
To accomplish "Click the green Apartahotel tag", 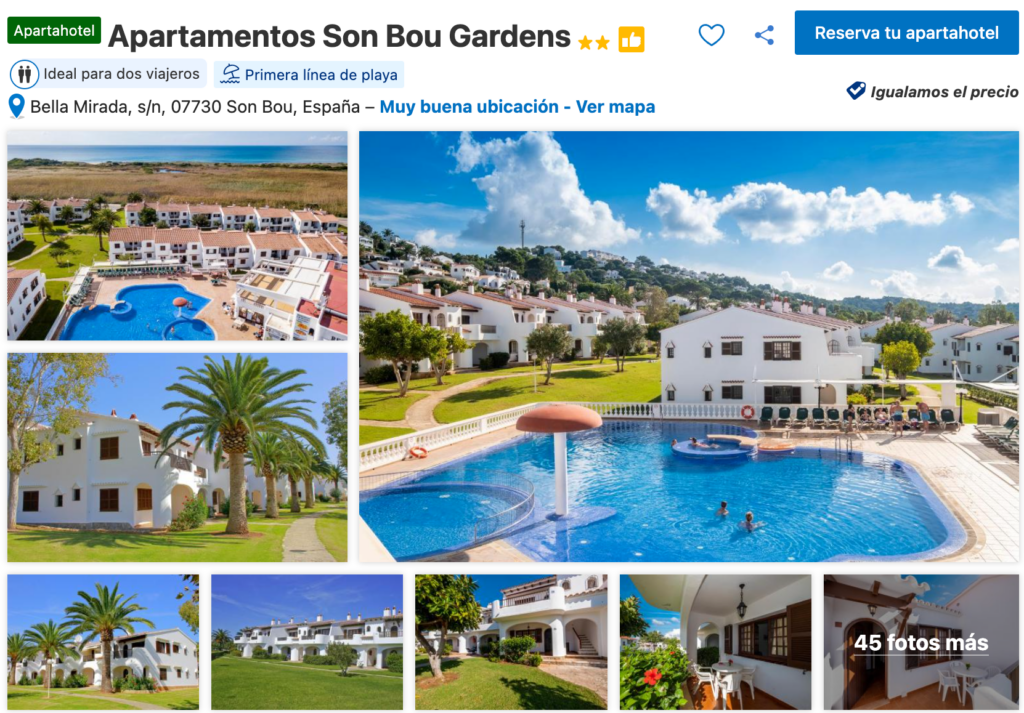I will 54,31.
